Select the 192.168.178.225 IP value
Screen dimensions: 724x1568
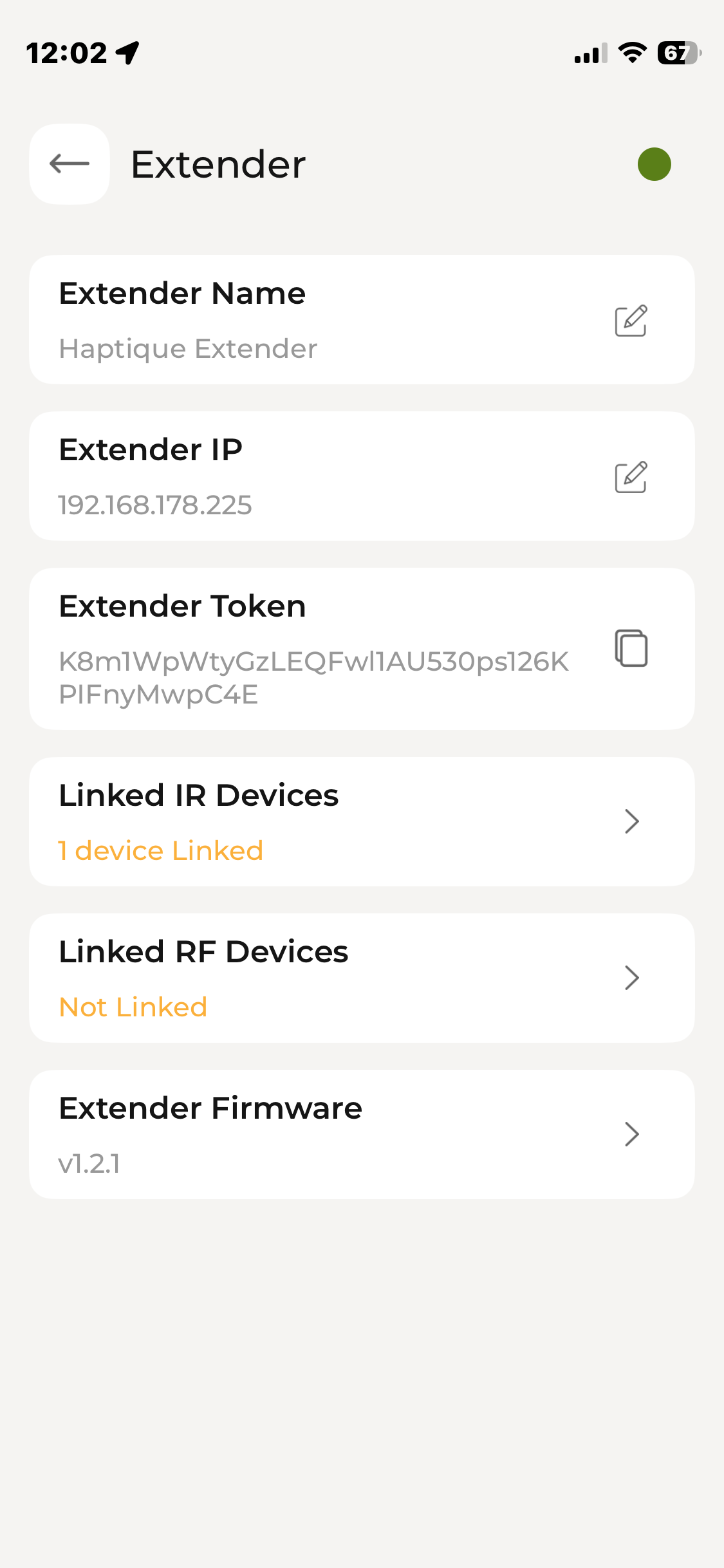pos(155,505)
